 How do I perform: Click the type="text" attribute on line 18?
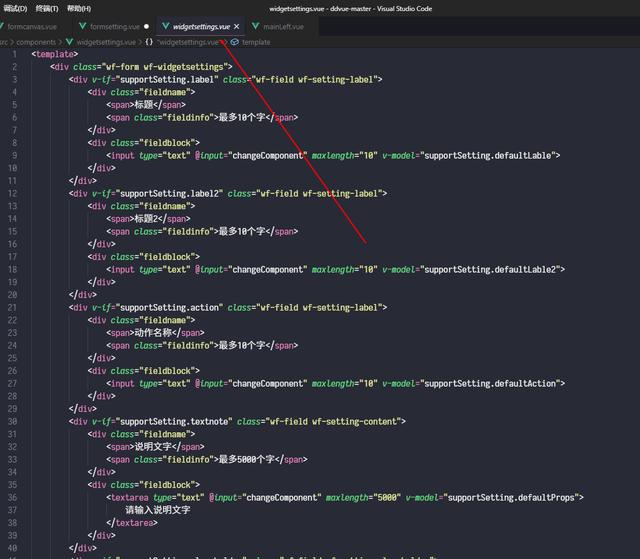point(164,269)
